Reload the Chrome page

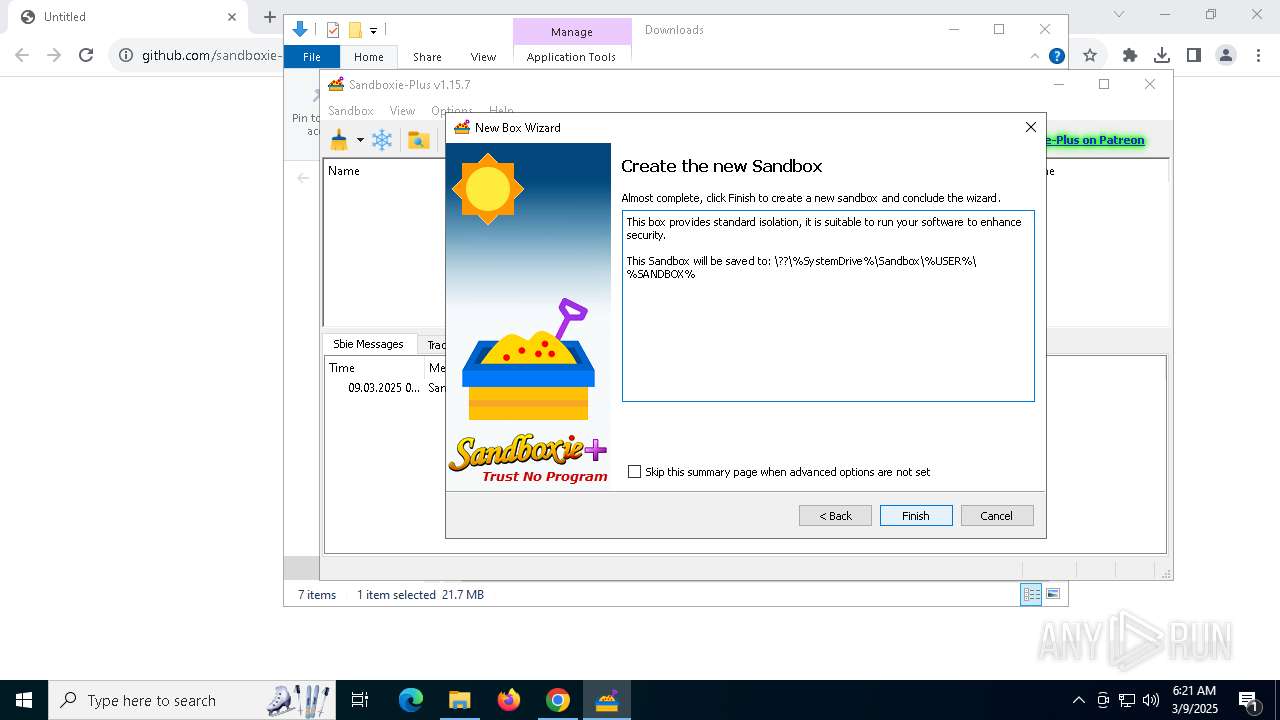86,55
